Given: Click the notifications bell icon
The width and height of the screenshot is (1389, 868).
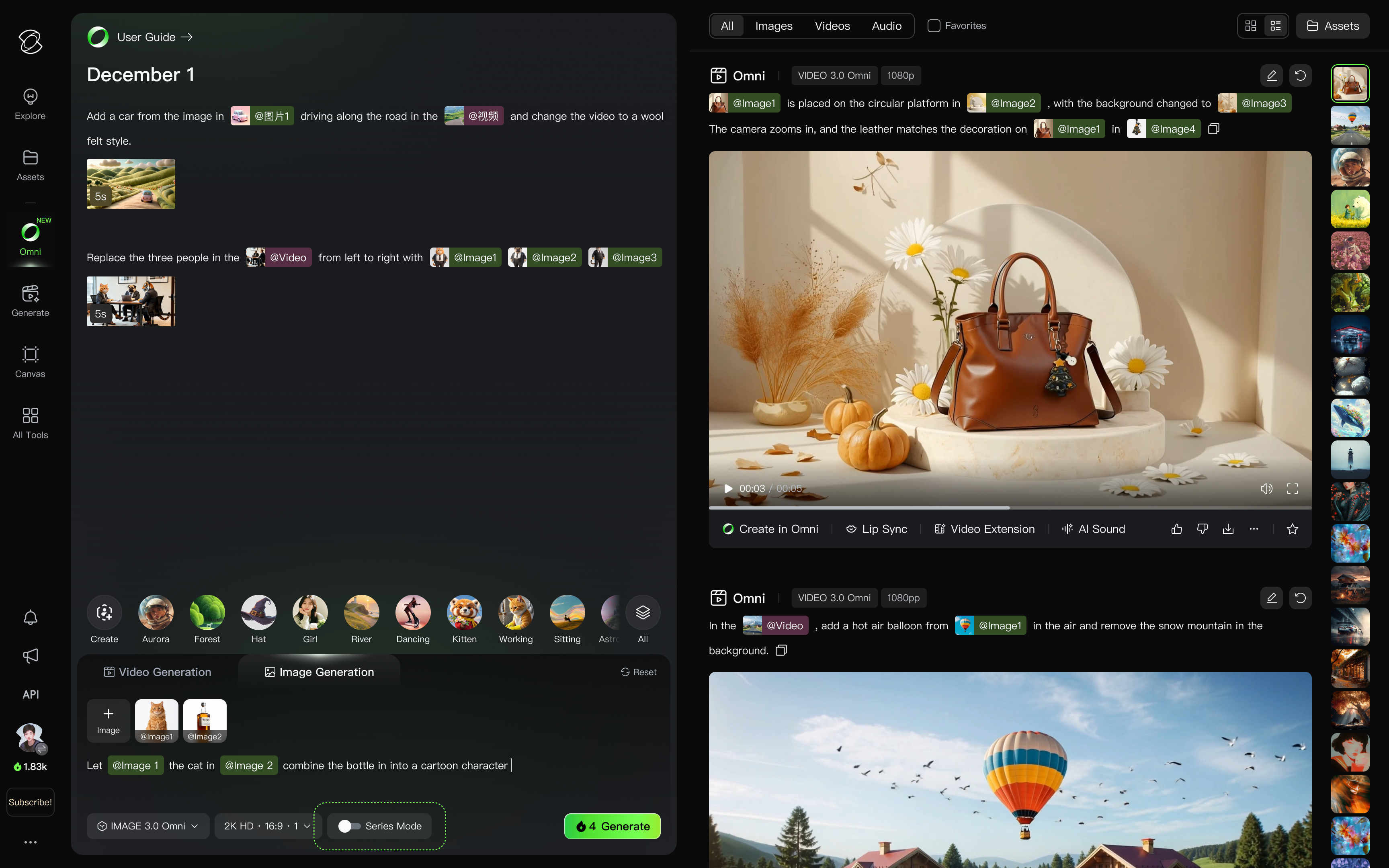Looking at the screenshot, I should point(31,618).
